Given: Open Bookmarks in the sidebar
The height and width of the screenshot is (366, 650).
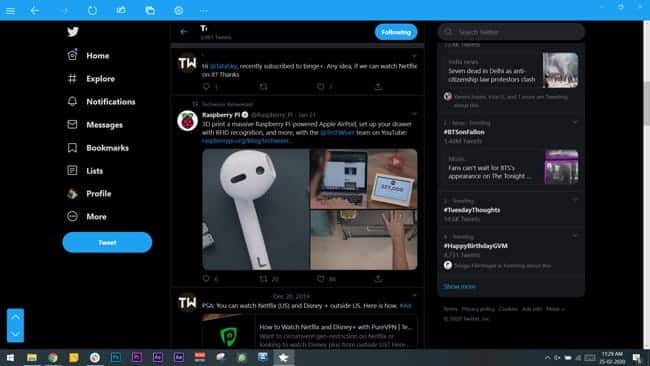Looking at the screenshot, I should [107, 148].
